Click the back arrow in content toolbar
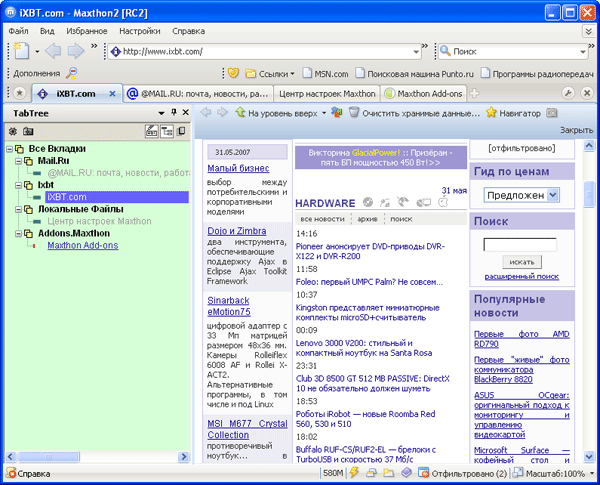 coord(206,112)
